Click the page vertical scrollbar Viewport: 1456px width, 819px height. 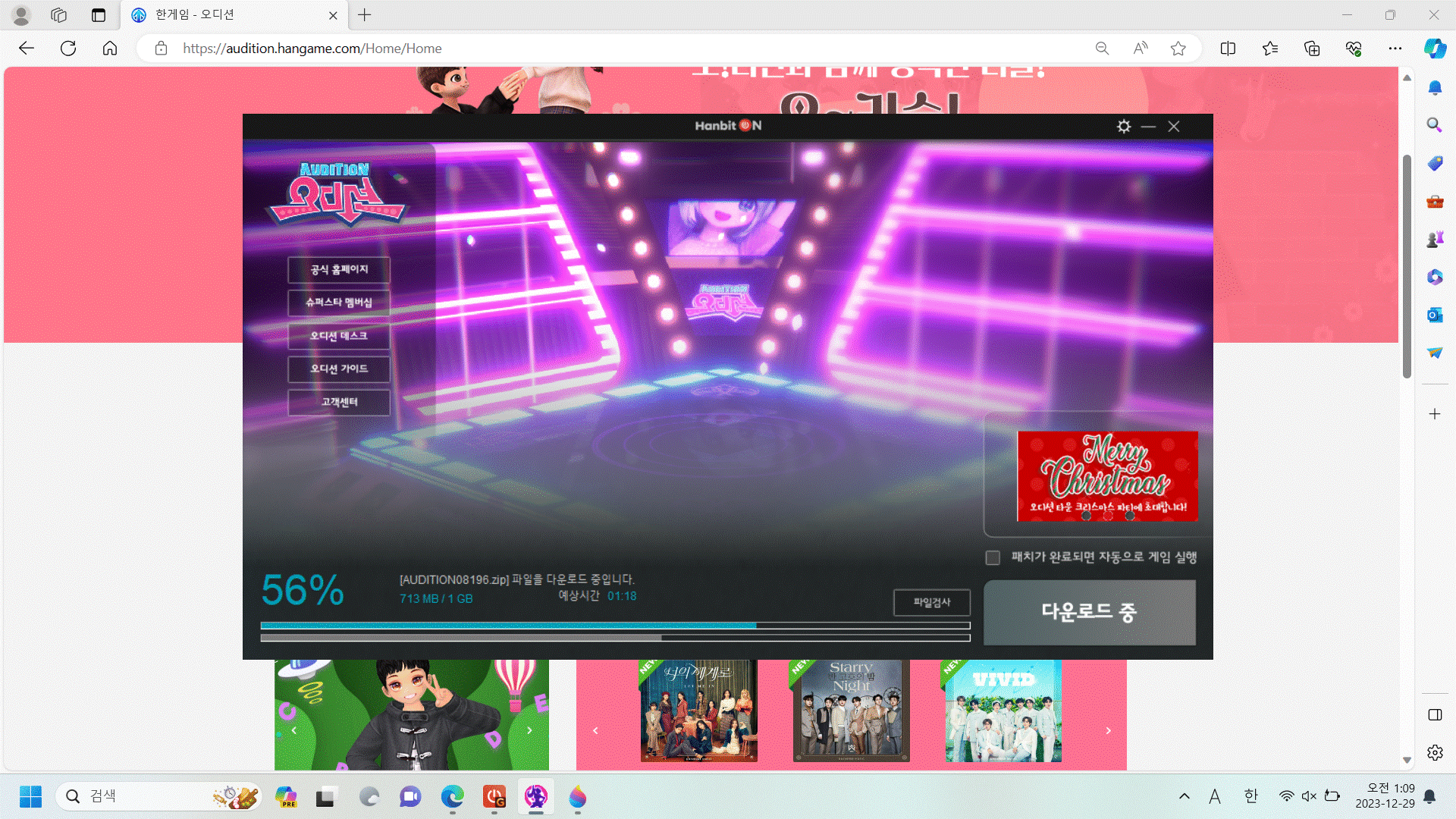point(1407,265)
